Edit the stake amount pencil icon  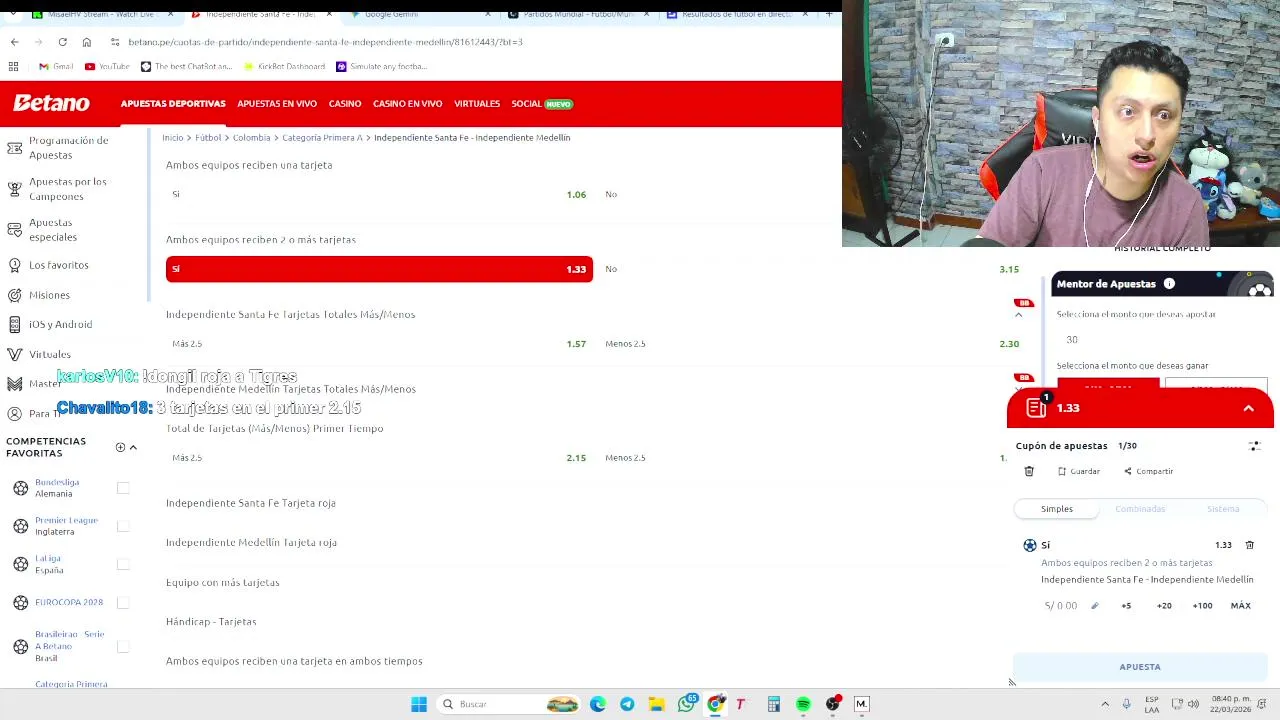point(1094,605)
